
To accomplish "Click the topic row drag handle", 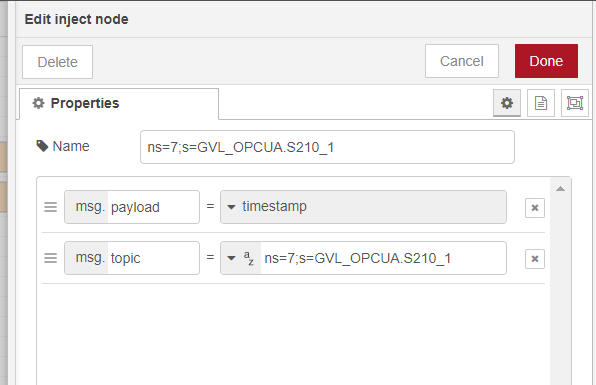I will 51,258.
